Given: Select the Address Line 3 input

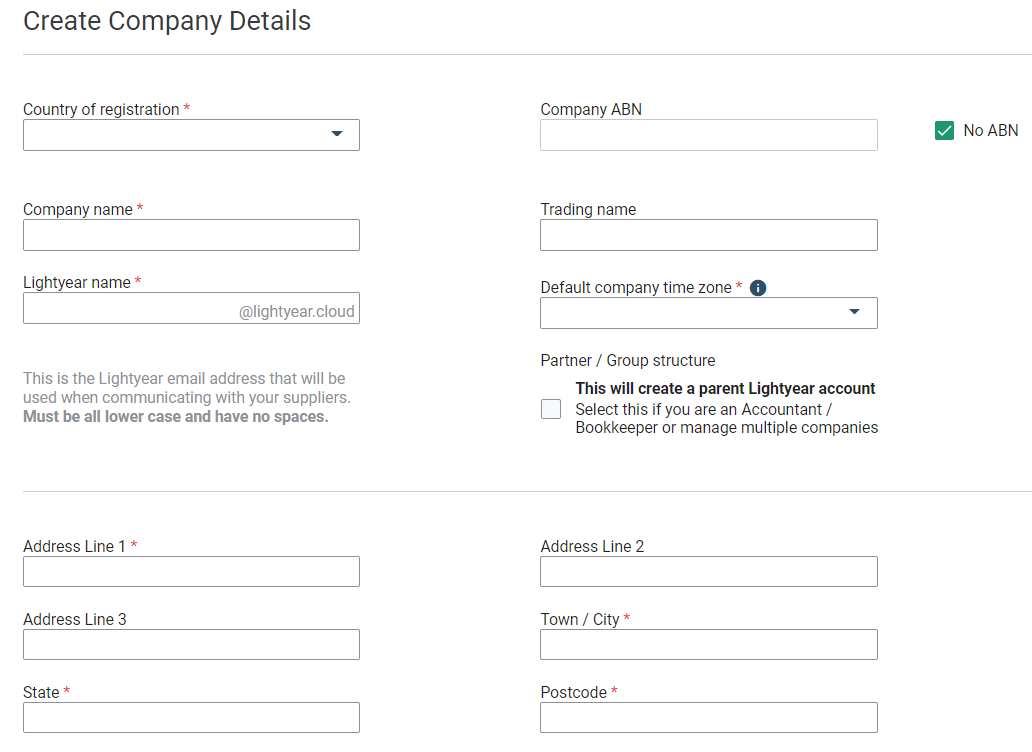Looking at the screenshot, I should coord(191,644).
